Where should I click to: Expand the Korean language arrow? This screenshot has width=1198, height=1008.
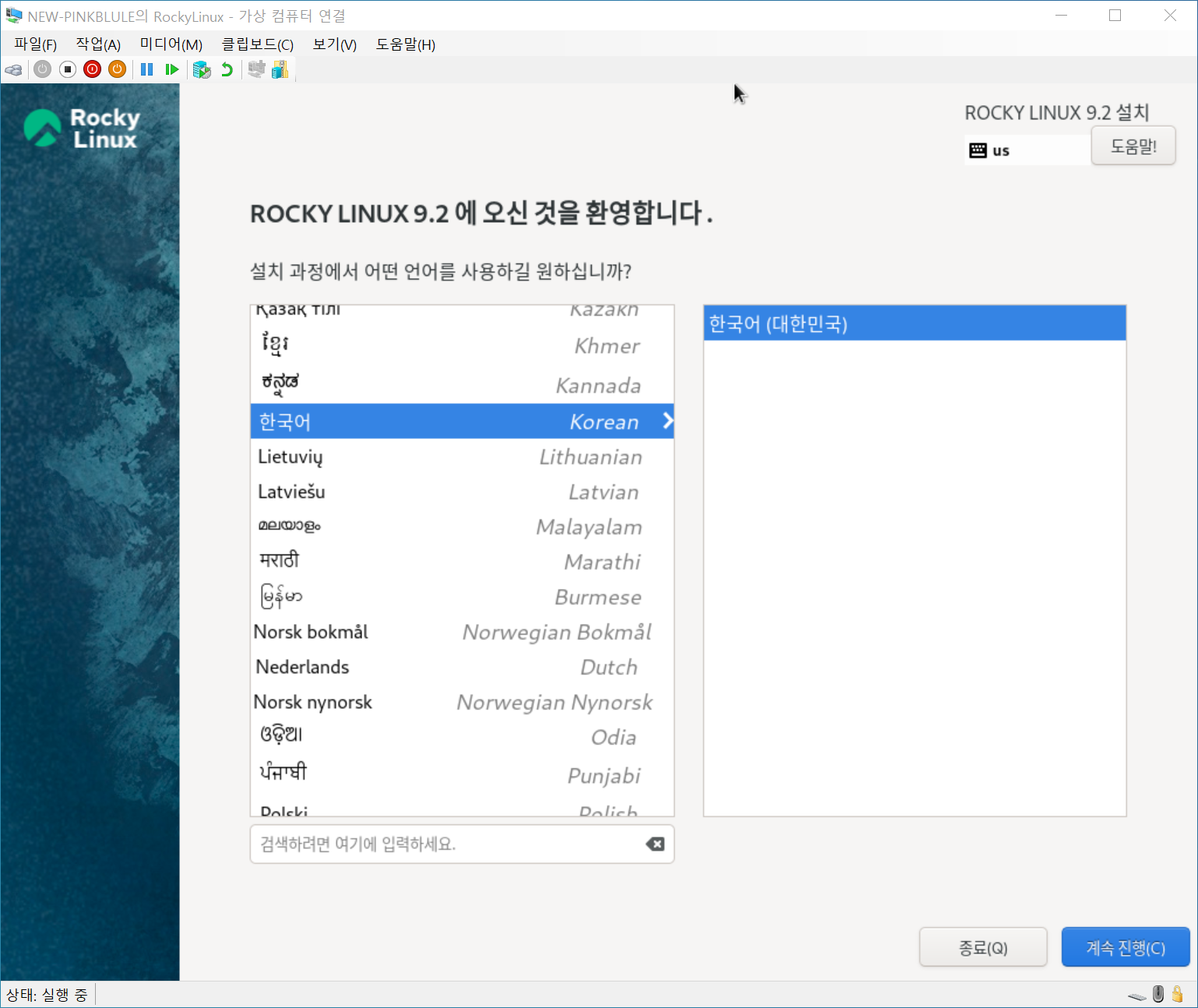click(x=668, y=421)
